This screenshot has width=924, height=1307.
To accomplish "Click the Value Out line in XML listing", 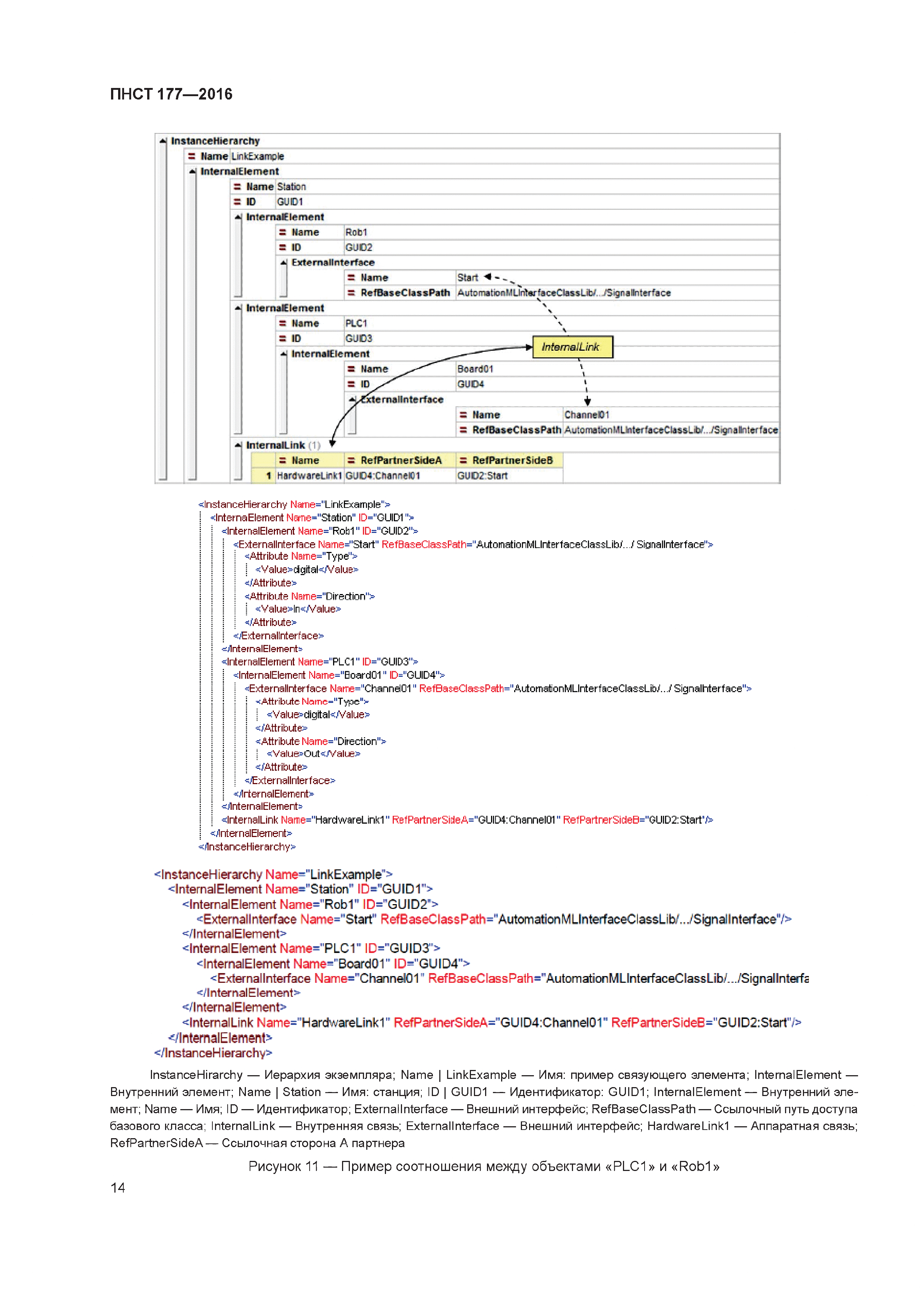I will 313,754.
